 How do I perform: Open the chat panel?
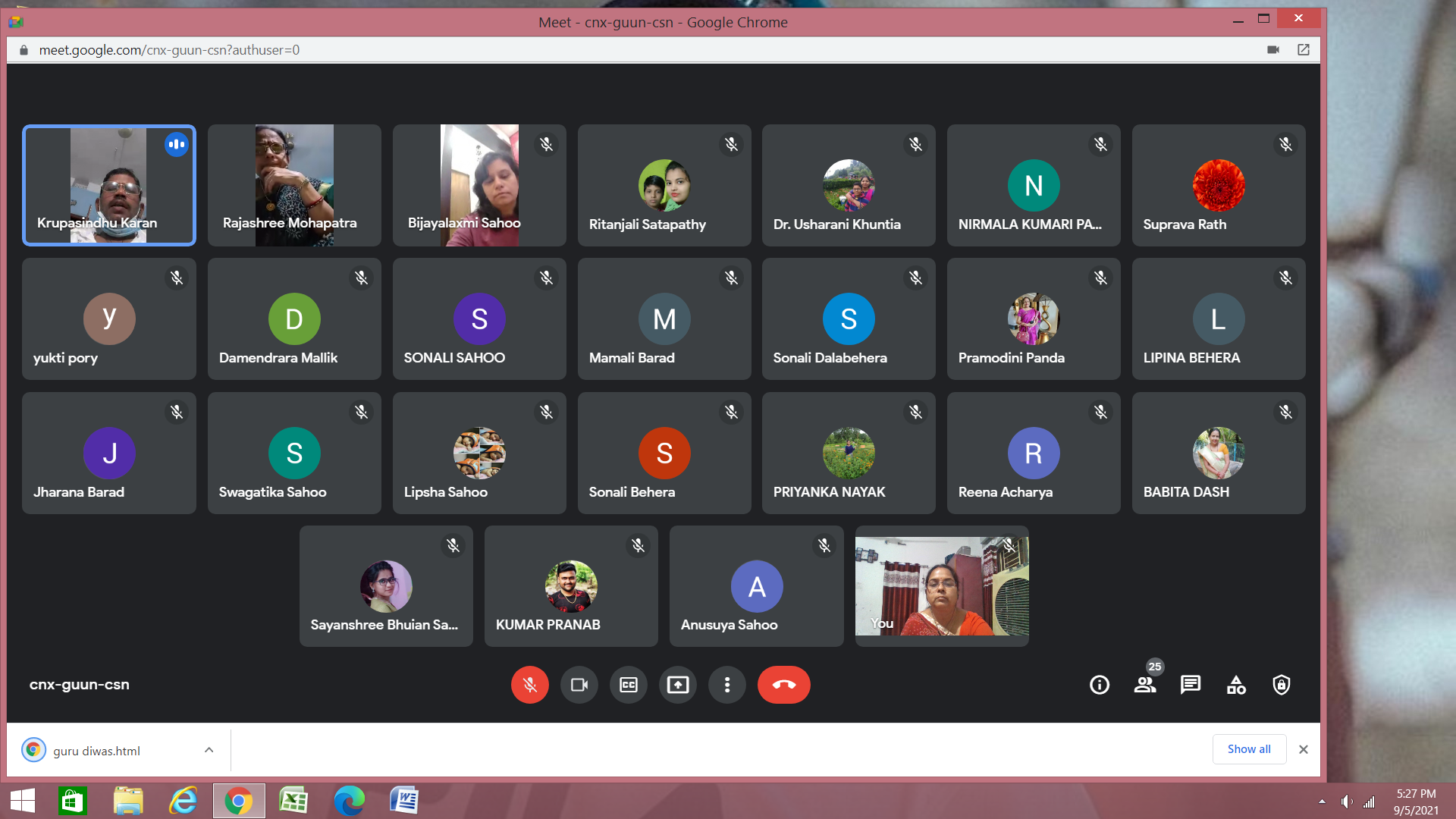[x=1191, y=685]
